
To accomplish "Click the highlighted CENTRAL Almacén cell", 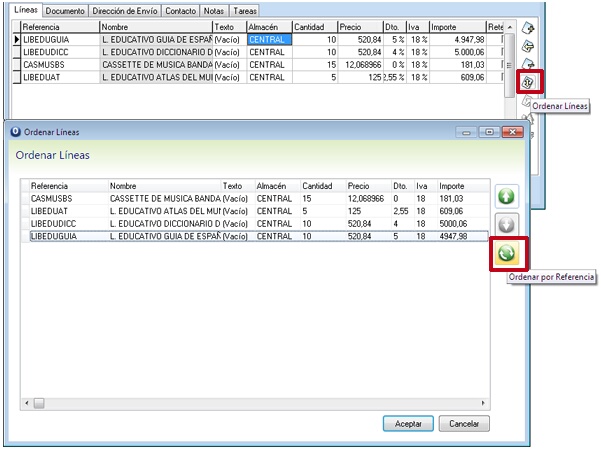I will (270, 39).
